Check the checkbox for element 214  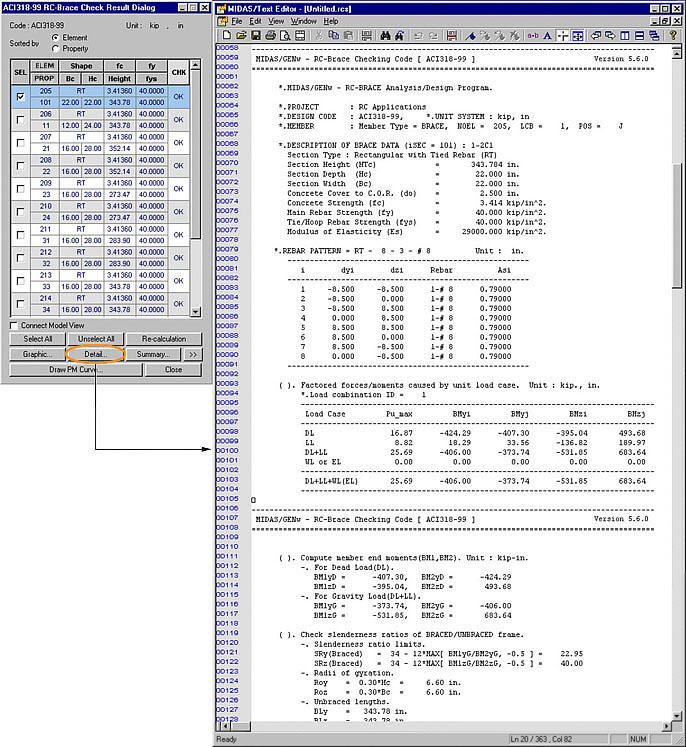click(x=20, y=303)
